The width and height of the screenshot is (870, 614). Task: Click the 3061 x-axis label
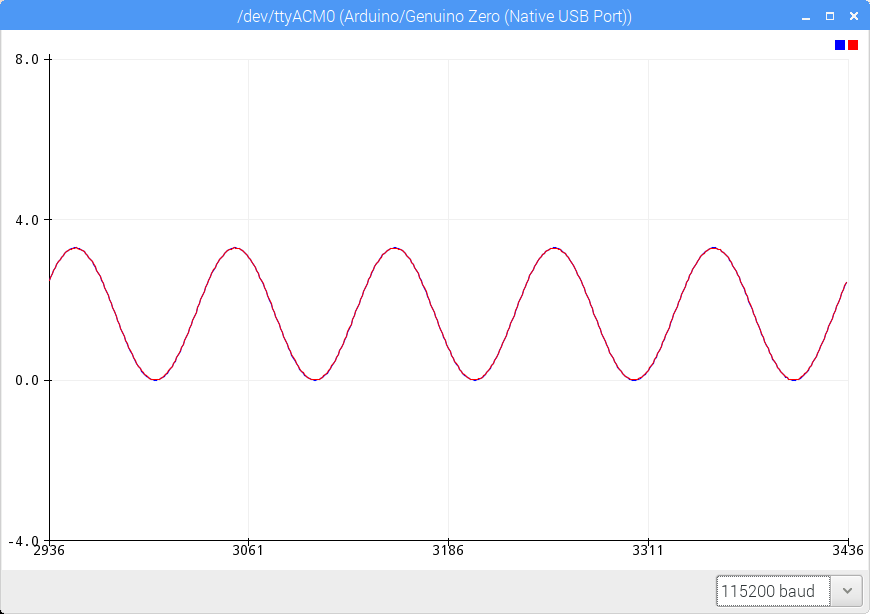pyautogui.click(x=248, y=550)
